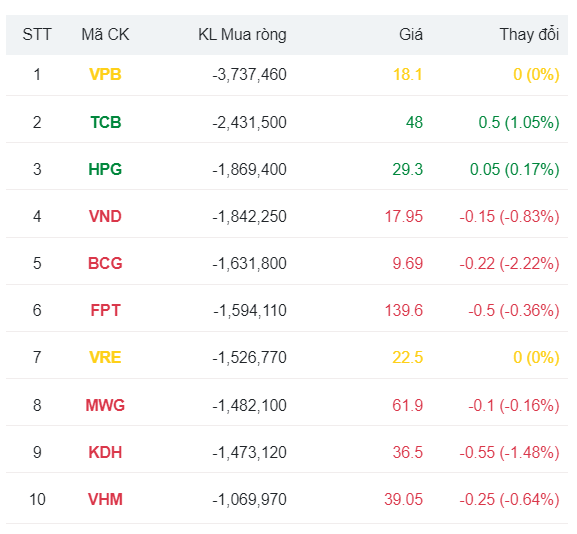Click rank number 10 in STT column
577x534 pixels.
37,499
